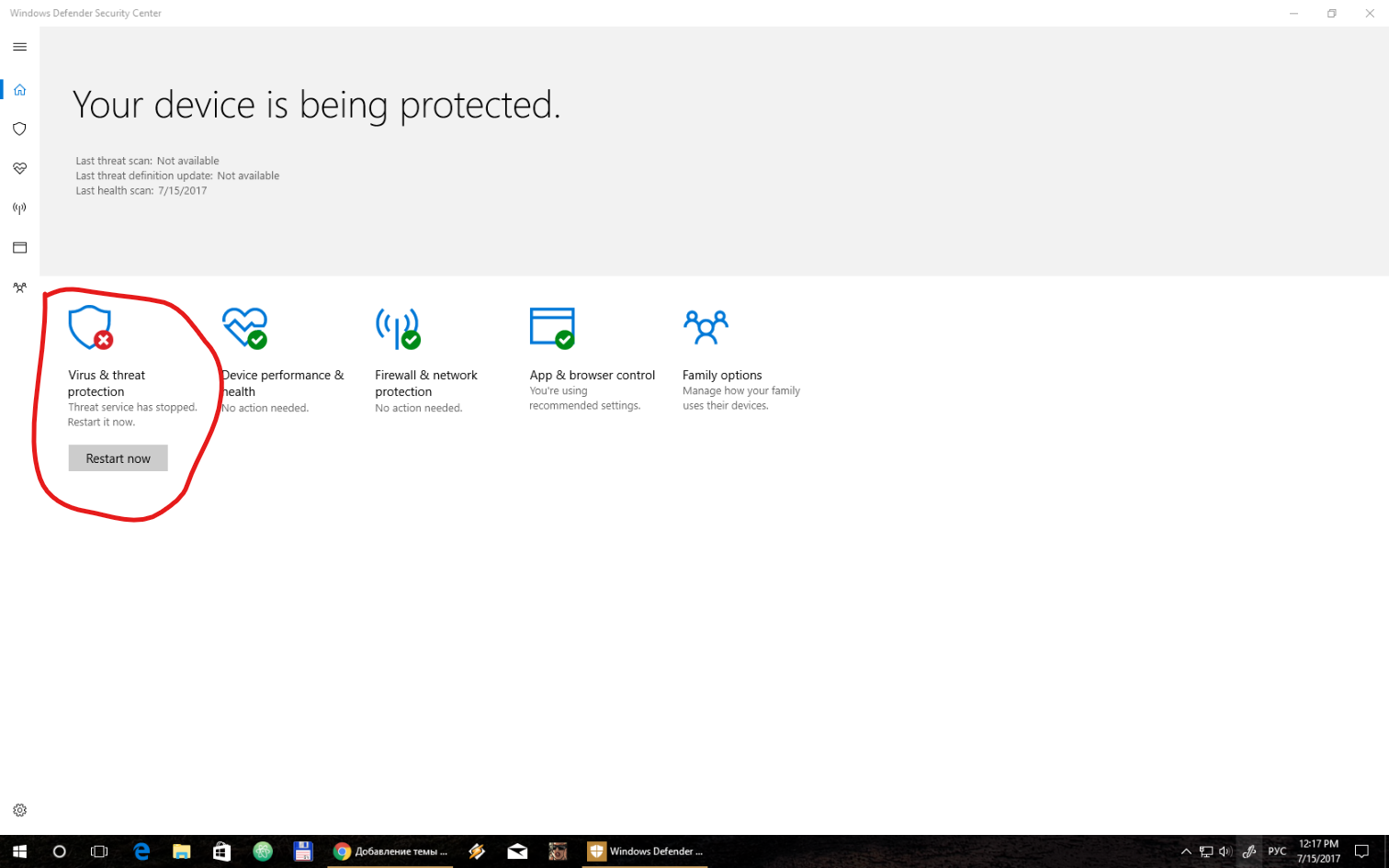The height and width of the screenshot is (868, 1389).
Task: Select the 'Last threat definition update' line
Action: [177, 175]
